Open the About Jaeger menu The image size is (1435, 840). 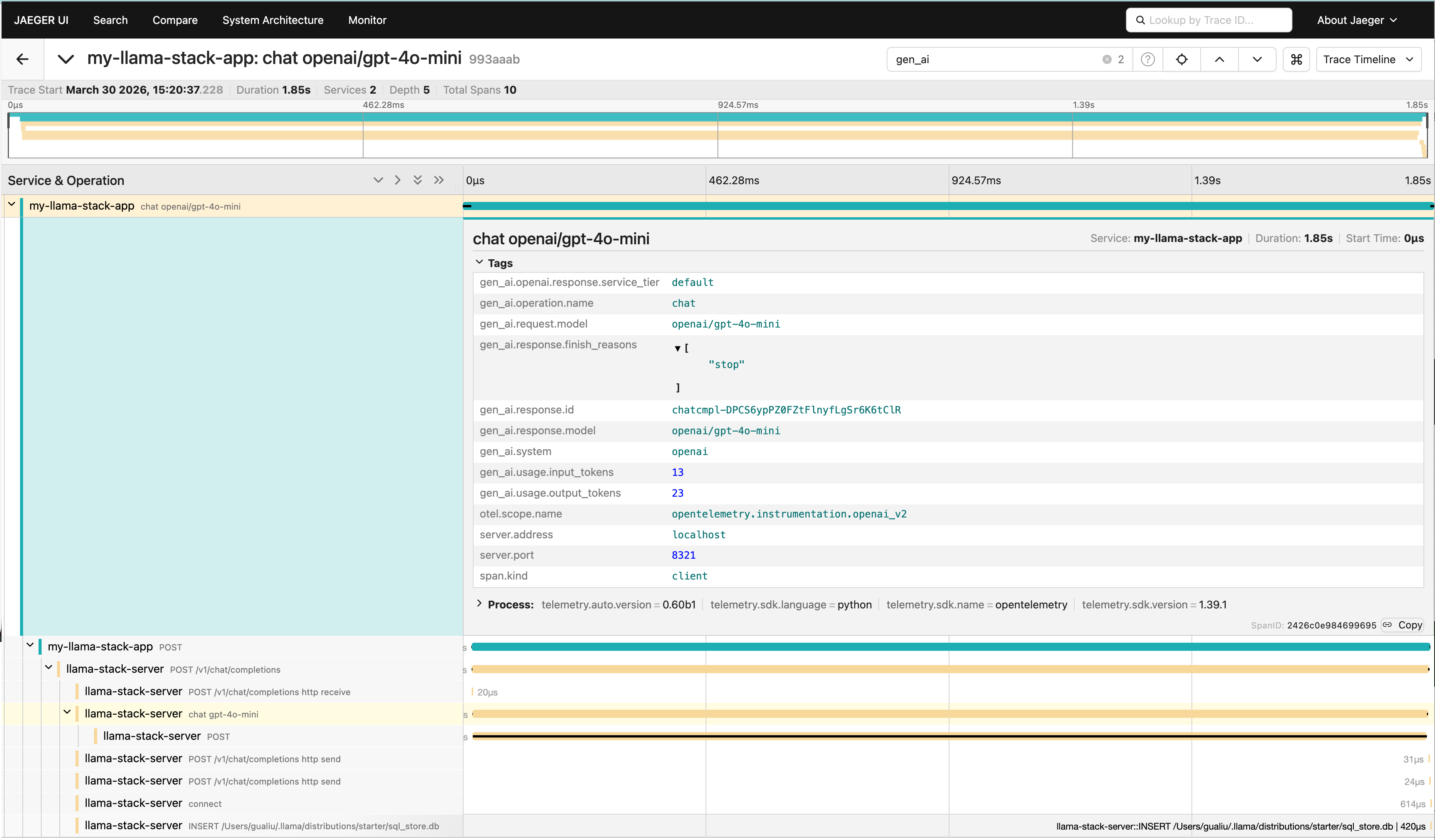[1356, 20]
